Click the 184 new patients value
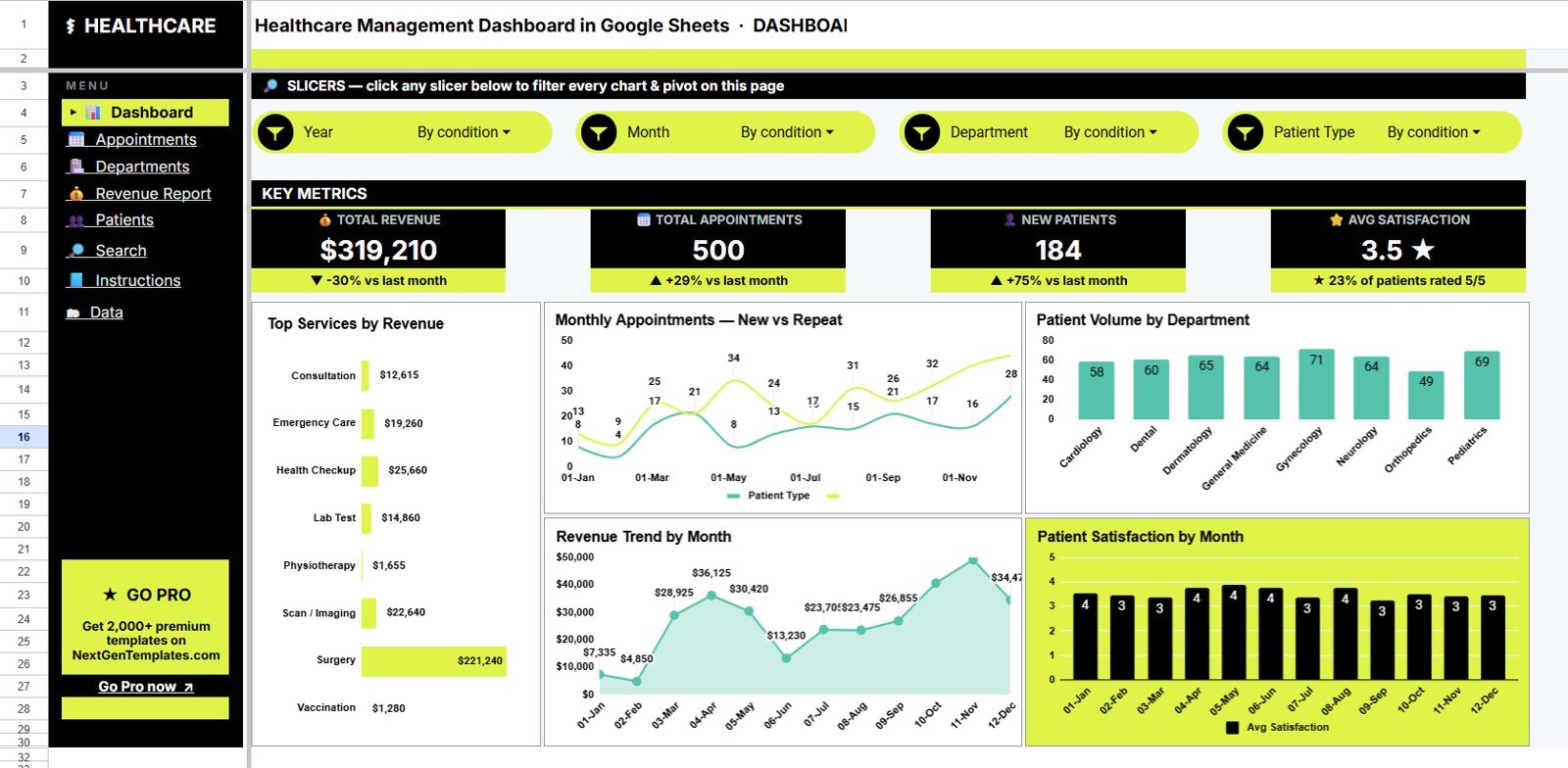The image size is (1568, 768). coord(1058,251)
